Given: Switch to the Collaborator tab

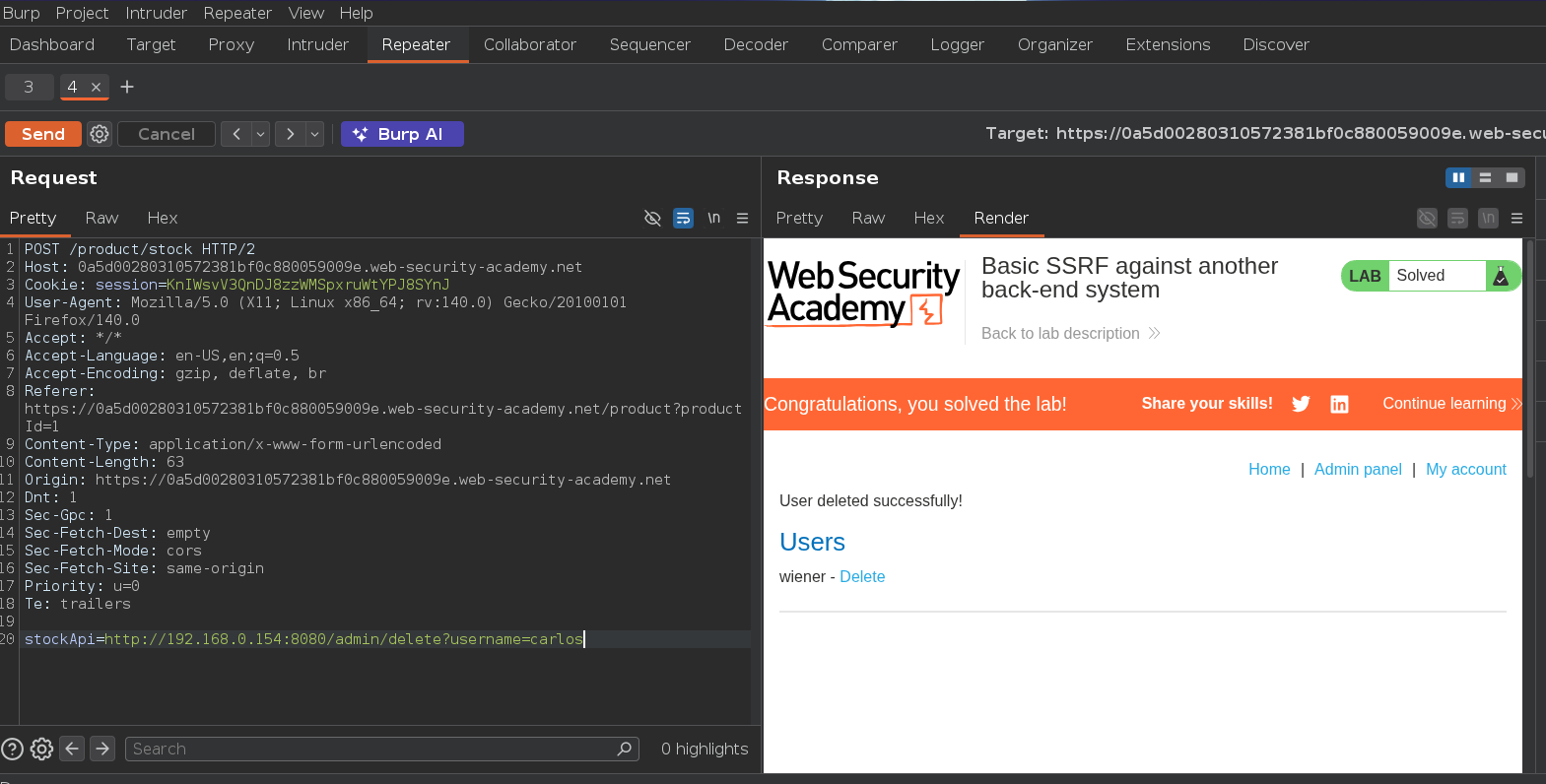Looking at the screenshot, I should click(530, 44).
